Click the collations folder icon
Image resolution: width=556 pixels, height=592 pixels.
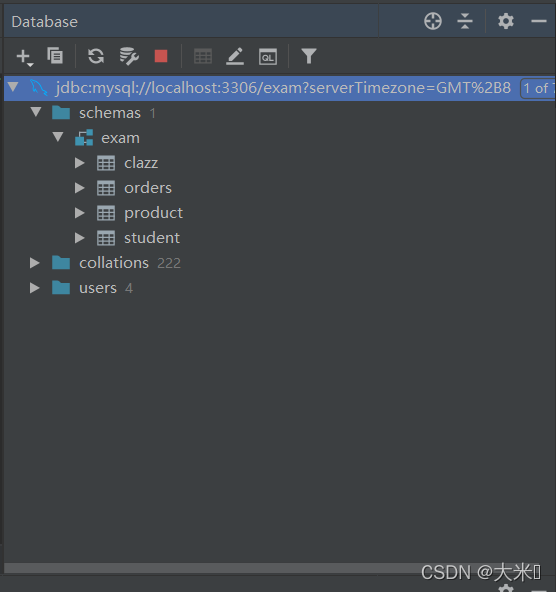pyautogui.click(x=61, y=262)
